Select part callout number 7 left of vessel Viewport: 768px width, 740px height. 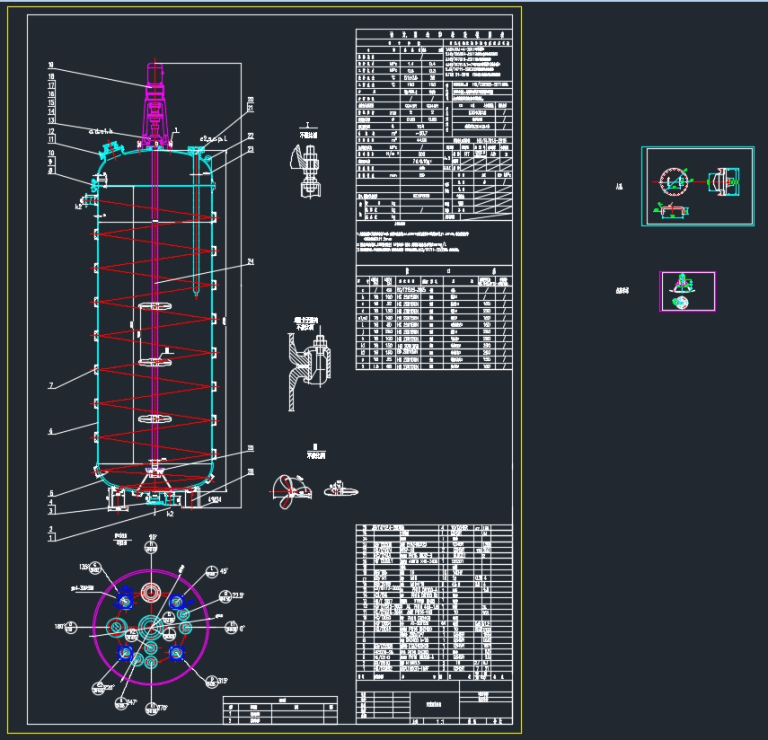[50, 385]
